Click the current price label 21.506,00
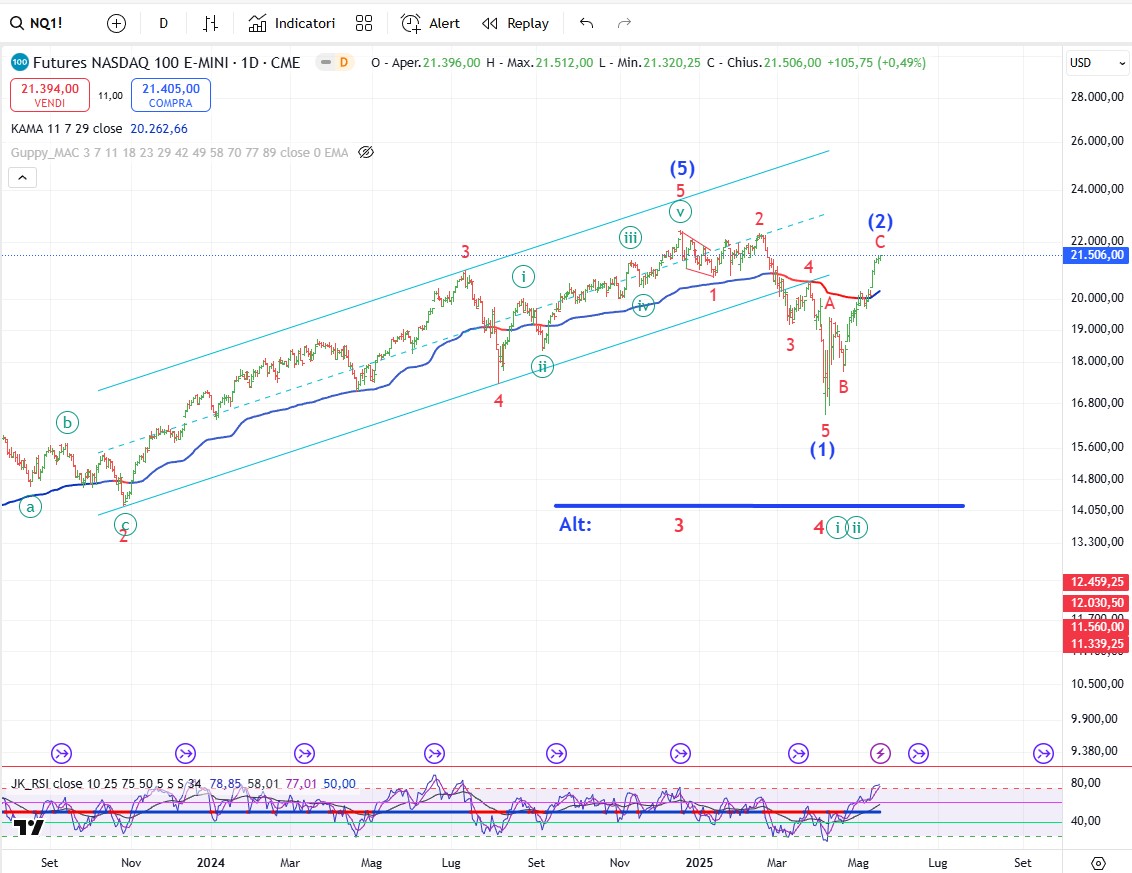 pyautogui.click(x=1095, y=255)
